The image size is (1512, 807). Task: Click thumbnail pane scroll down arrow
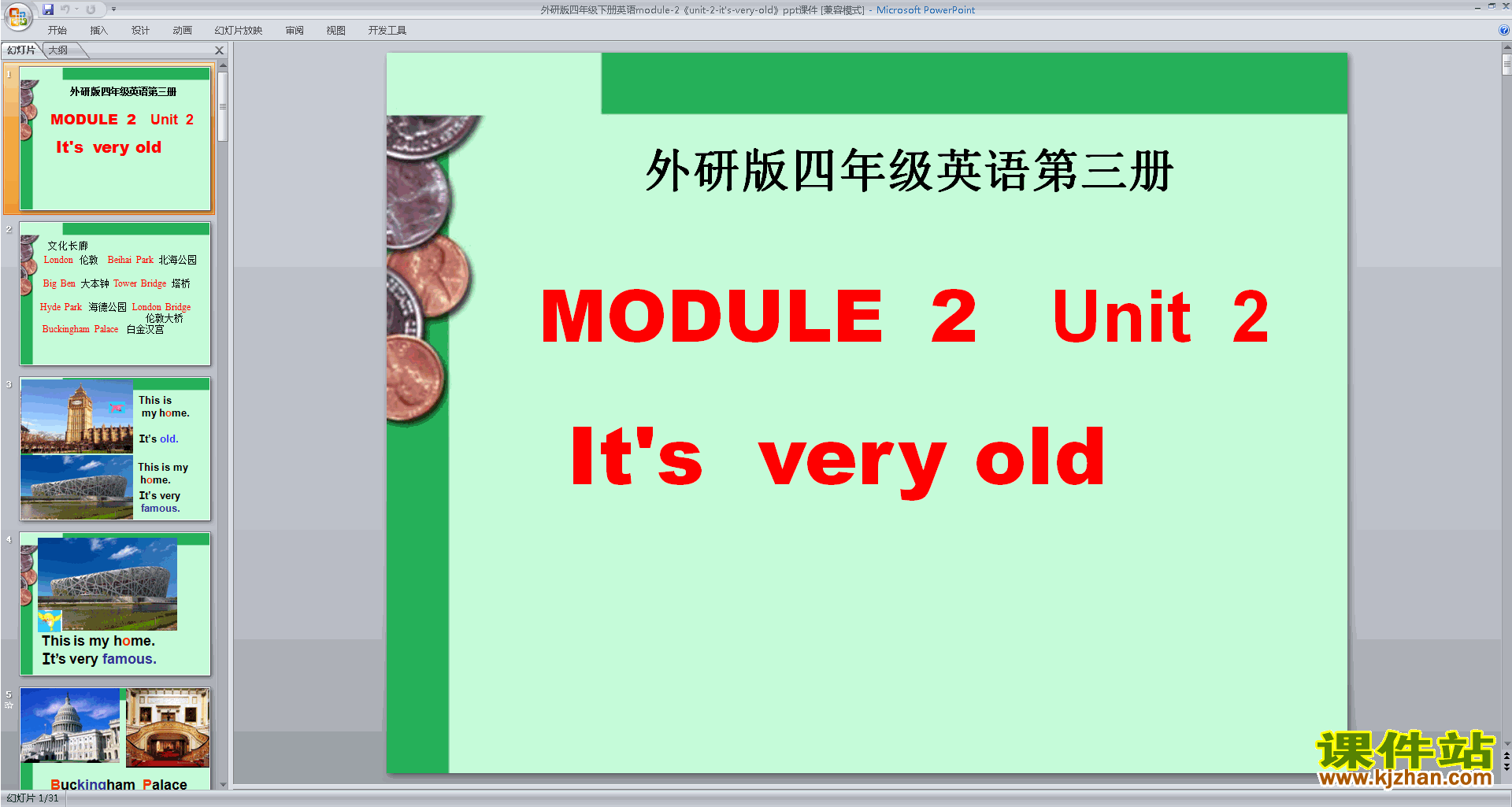pos(223,784)
